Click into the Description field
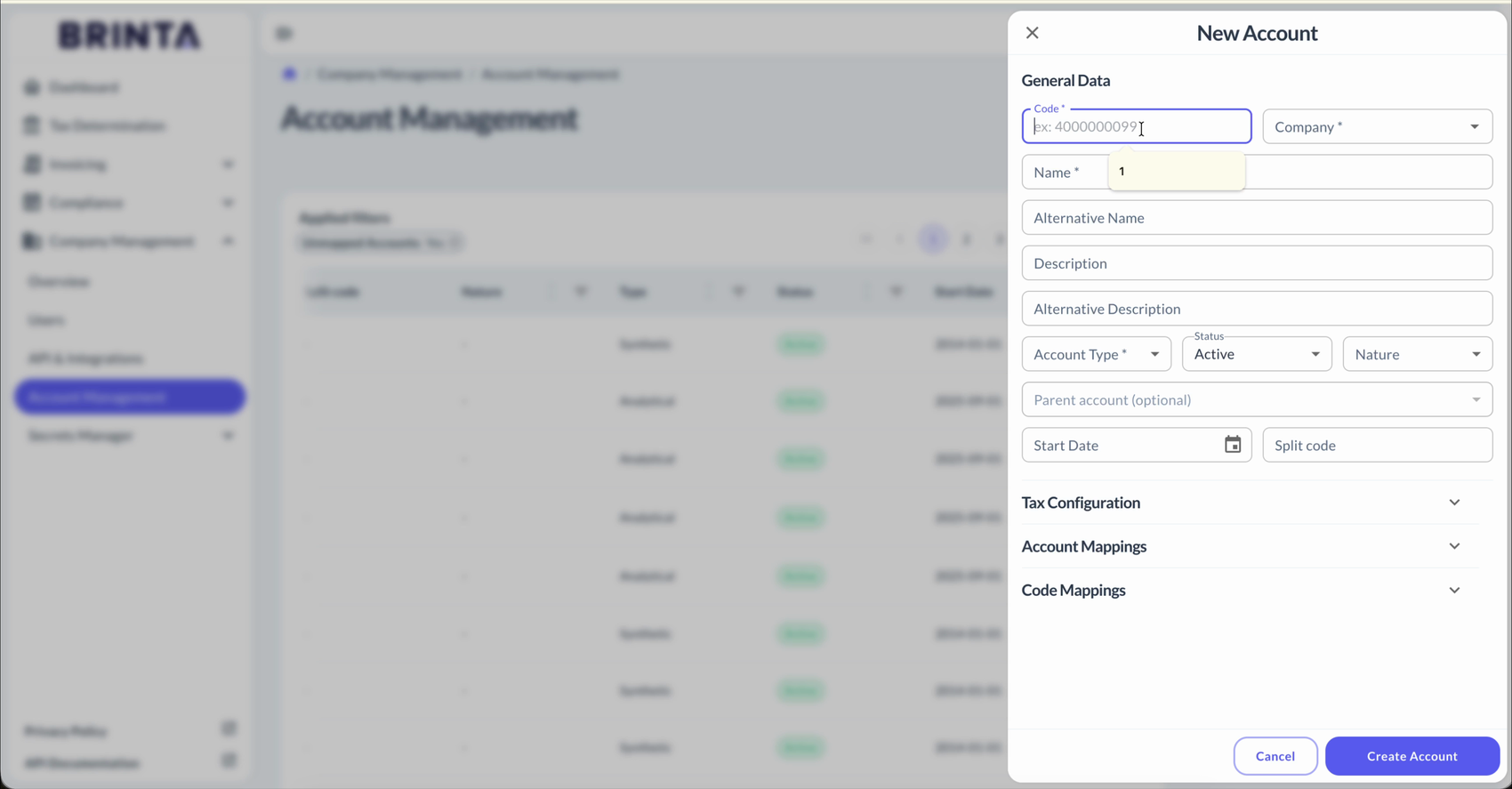This screenshot has height=789, width=1512. pos(1257,263)
